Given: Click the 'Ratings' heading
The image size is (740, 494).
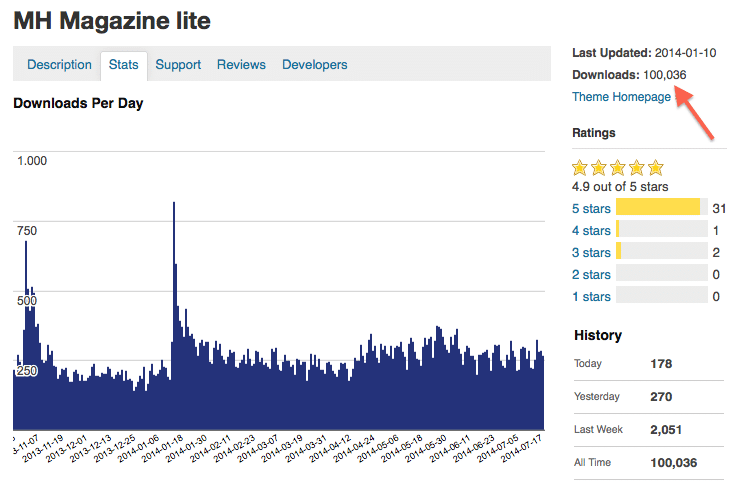Looking at the screenshot, I should (594, 133).
